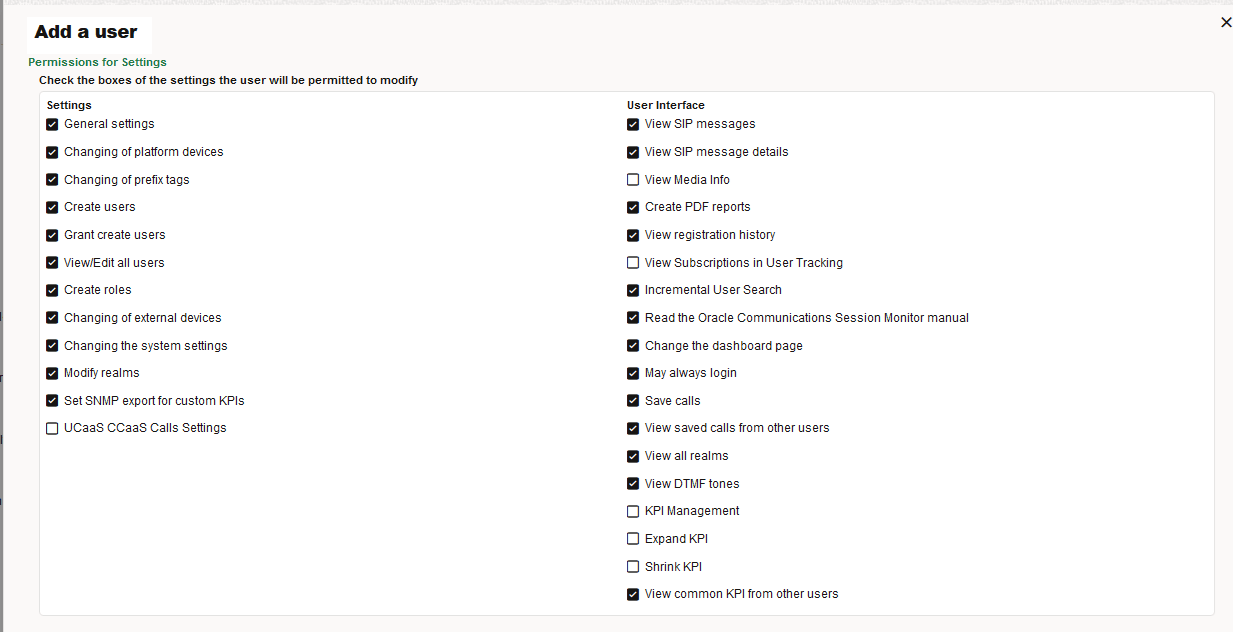Enable the View Media Info permission
This screenshot has height=632, width=1233.
(633, 179)
